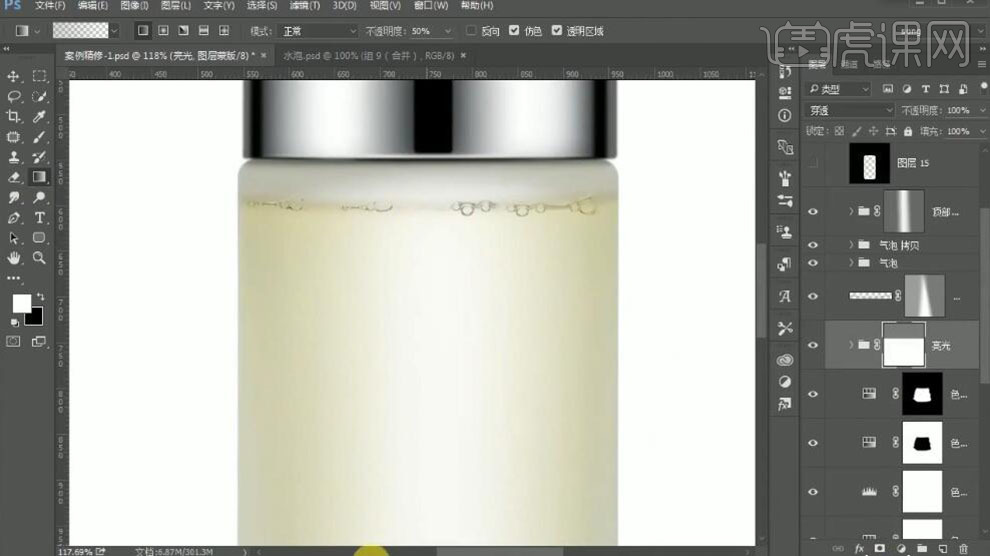Choose radial gradient style icon
This screenshot has height=556, width=990.
(x=164, y=30)
